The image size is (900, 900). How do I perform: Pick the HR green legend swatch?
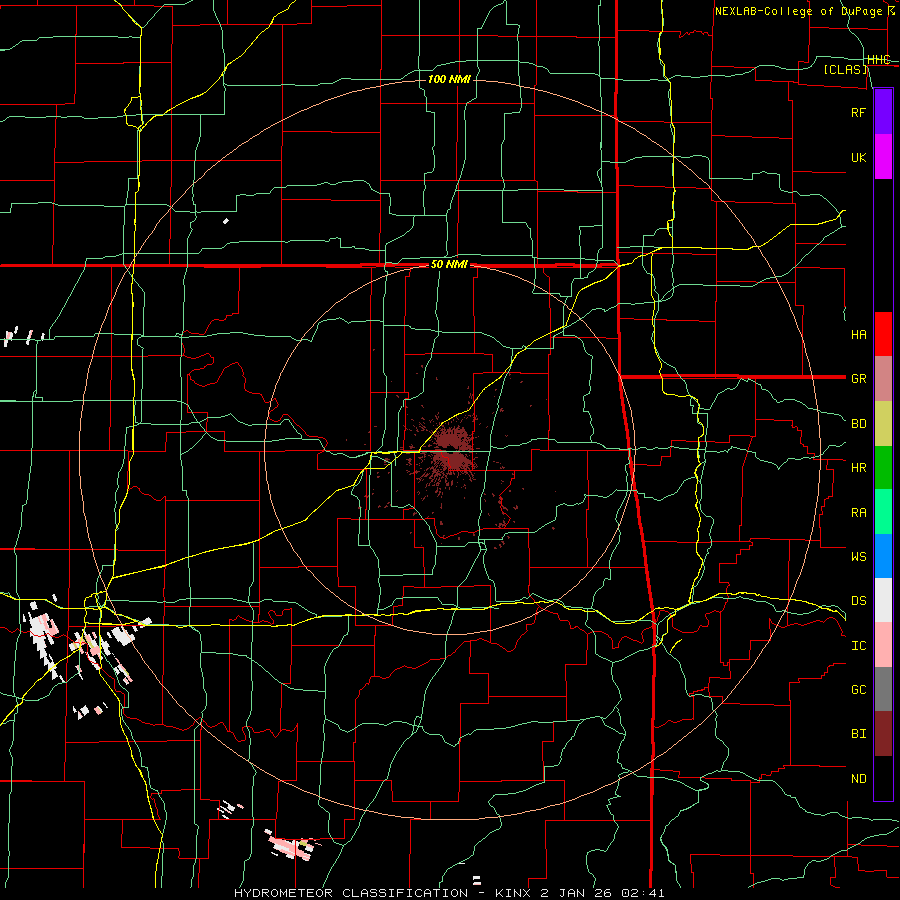pyautogui.click(x=883, y=468)
